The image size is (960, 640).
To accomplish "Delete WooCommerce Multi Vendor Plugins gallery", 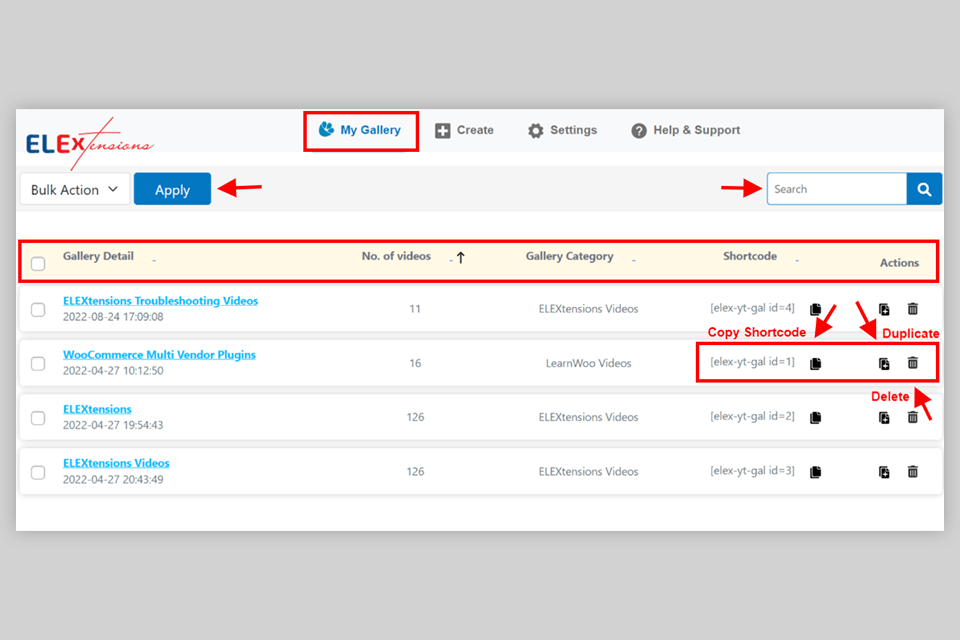I will tap(913, 363).
